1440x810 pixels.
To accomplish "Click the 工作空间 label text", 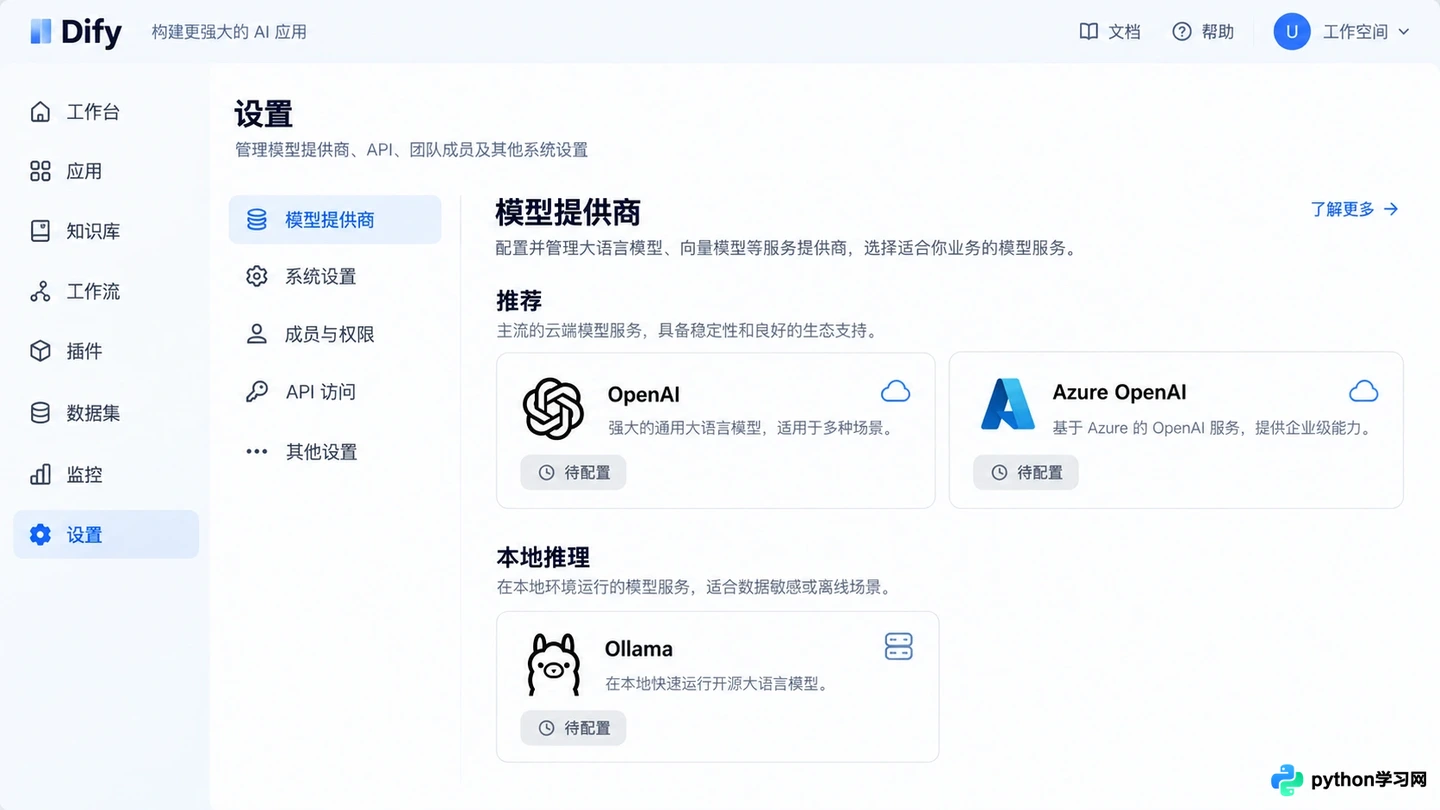I will (1355, 32).
